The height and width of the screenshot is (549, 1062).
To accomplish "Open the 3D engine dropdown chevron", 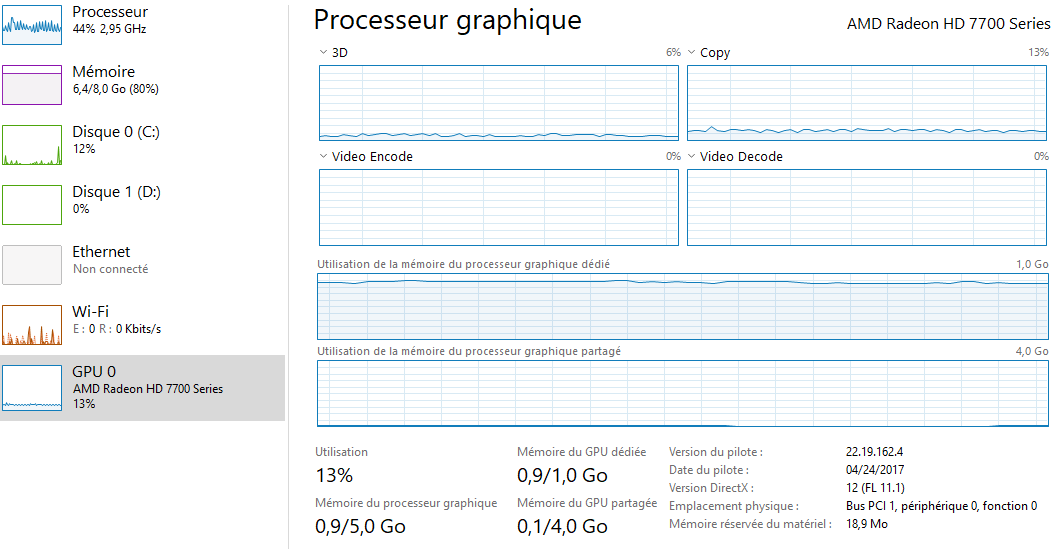I will click(323, 52).
